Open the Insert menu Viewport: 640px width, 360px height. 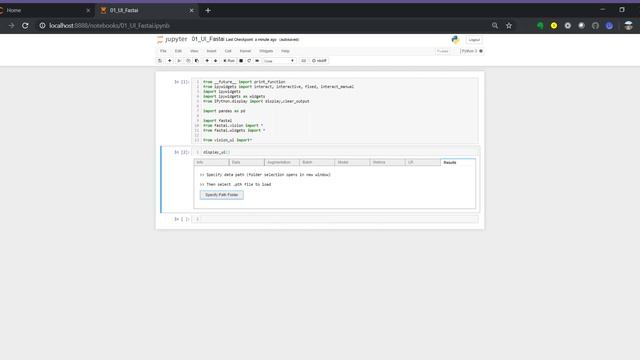(211, 51)
